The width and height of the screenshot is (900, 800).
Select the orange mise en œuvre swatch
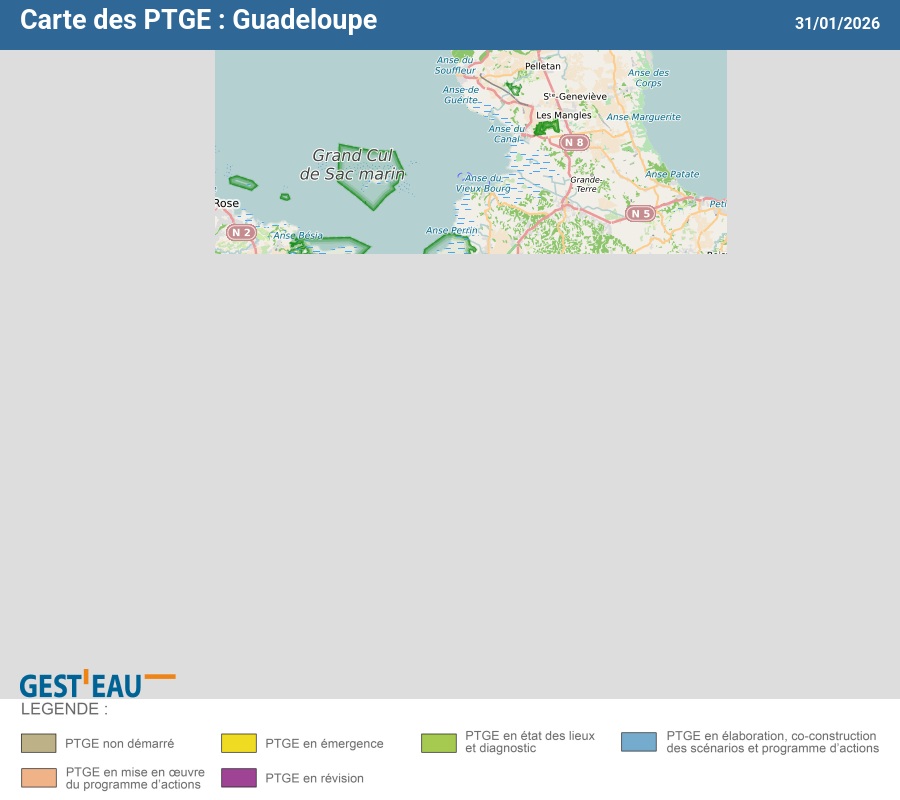pos(39,778)
